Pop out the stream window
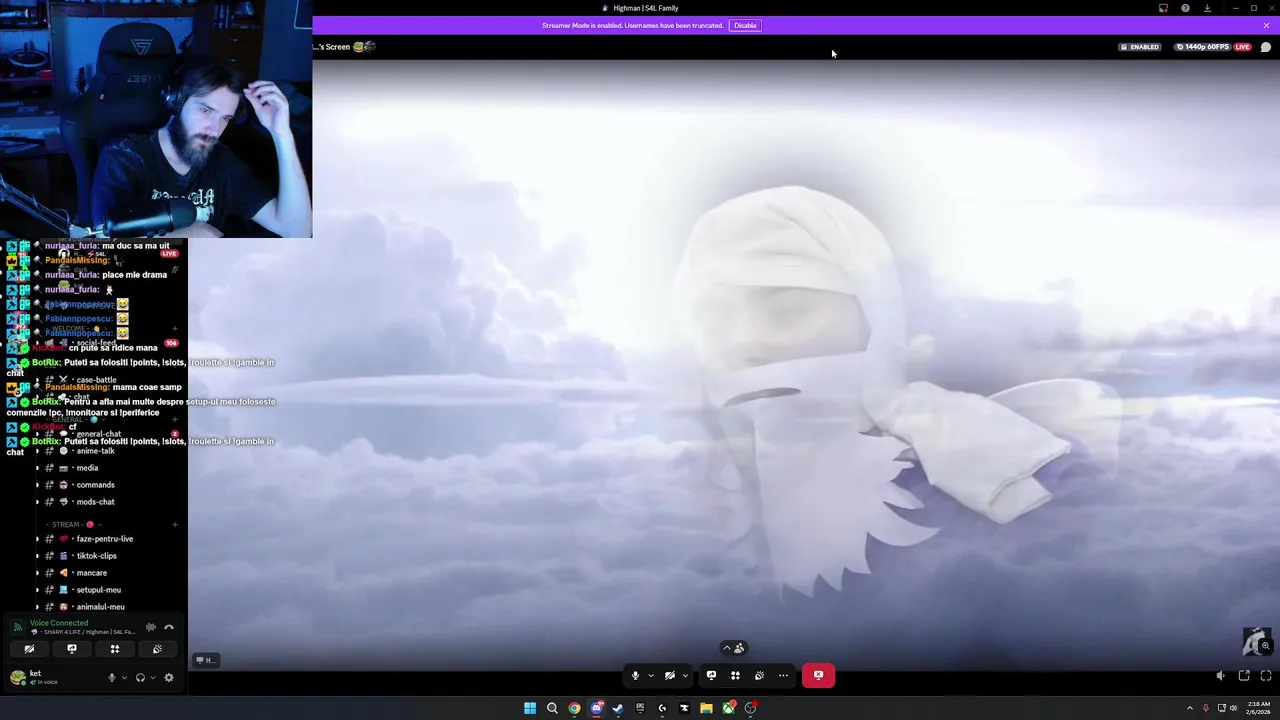 coord(1244,676)
